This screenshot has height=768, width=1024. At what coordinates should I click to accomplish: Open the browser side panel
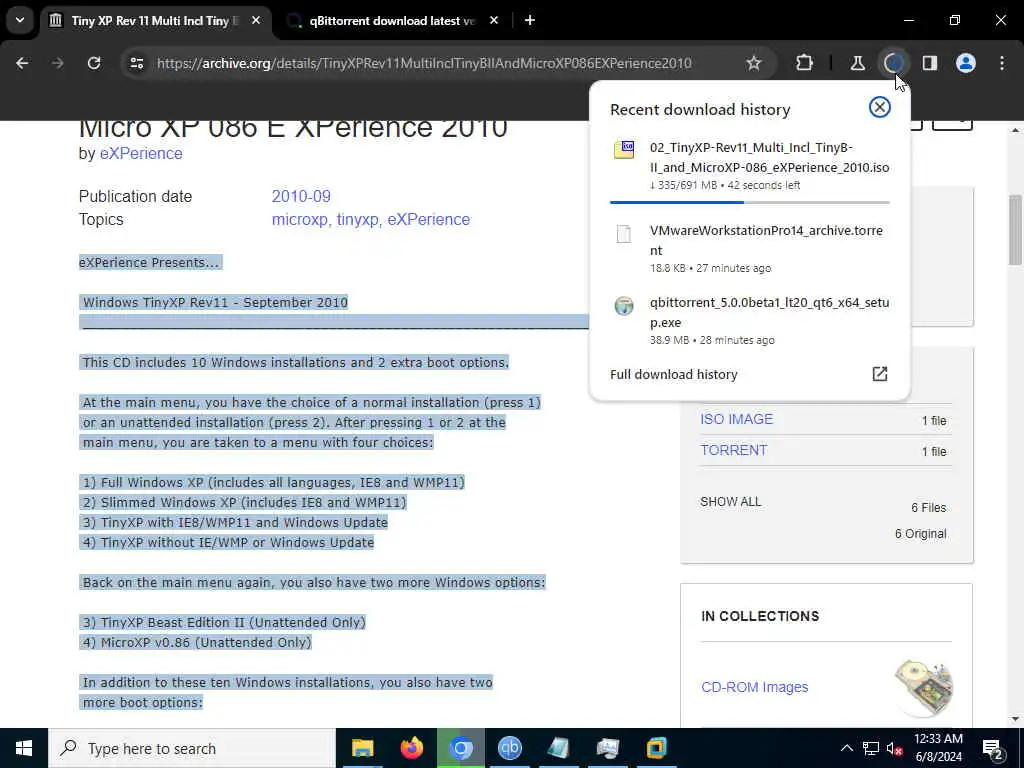click(x=930, y=63)
